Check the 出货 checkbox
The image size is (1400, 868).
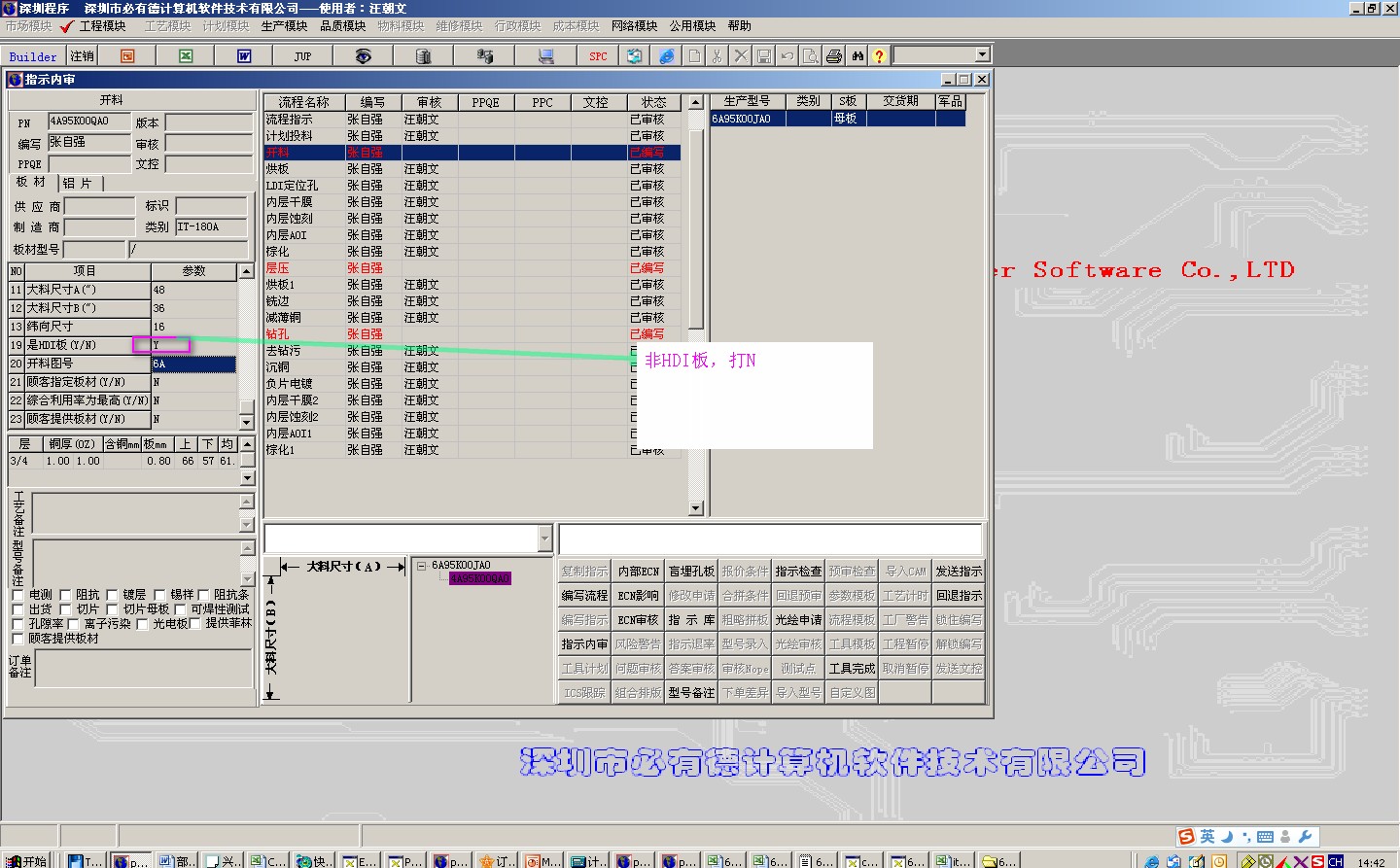click(18, 609)
